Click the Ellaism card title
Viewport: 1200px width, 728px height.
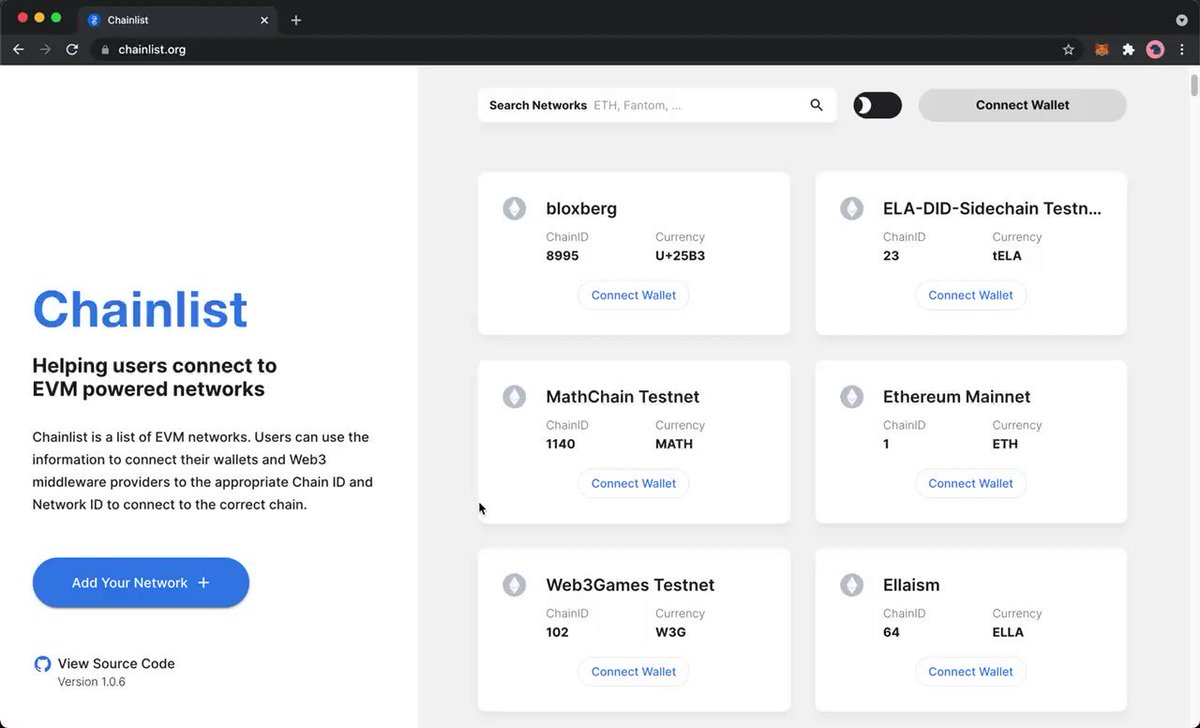click(911, 585)
